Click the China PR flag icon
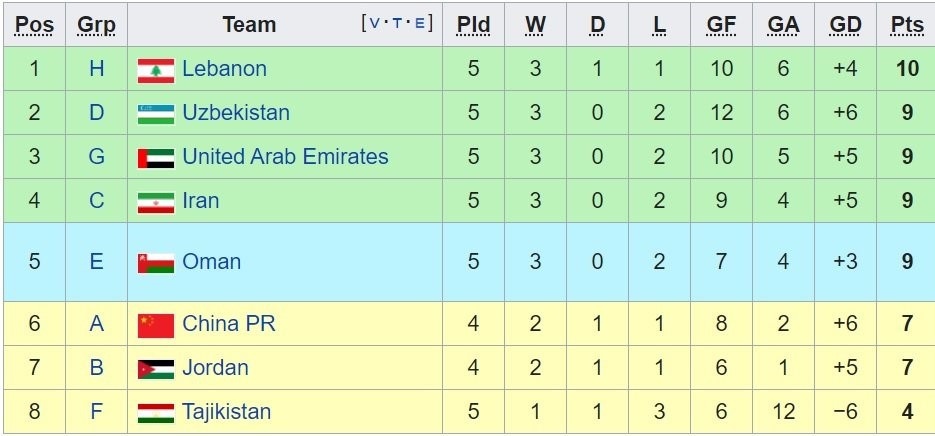Viewport: 935px width, 436px height. pyautogui.click(x=155, y=325)
